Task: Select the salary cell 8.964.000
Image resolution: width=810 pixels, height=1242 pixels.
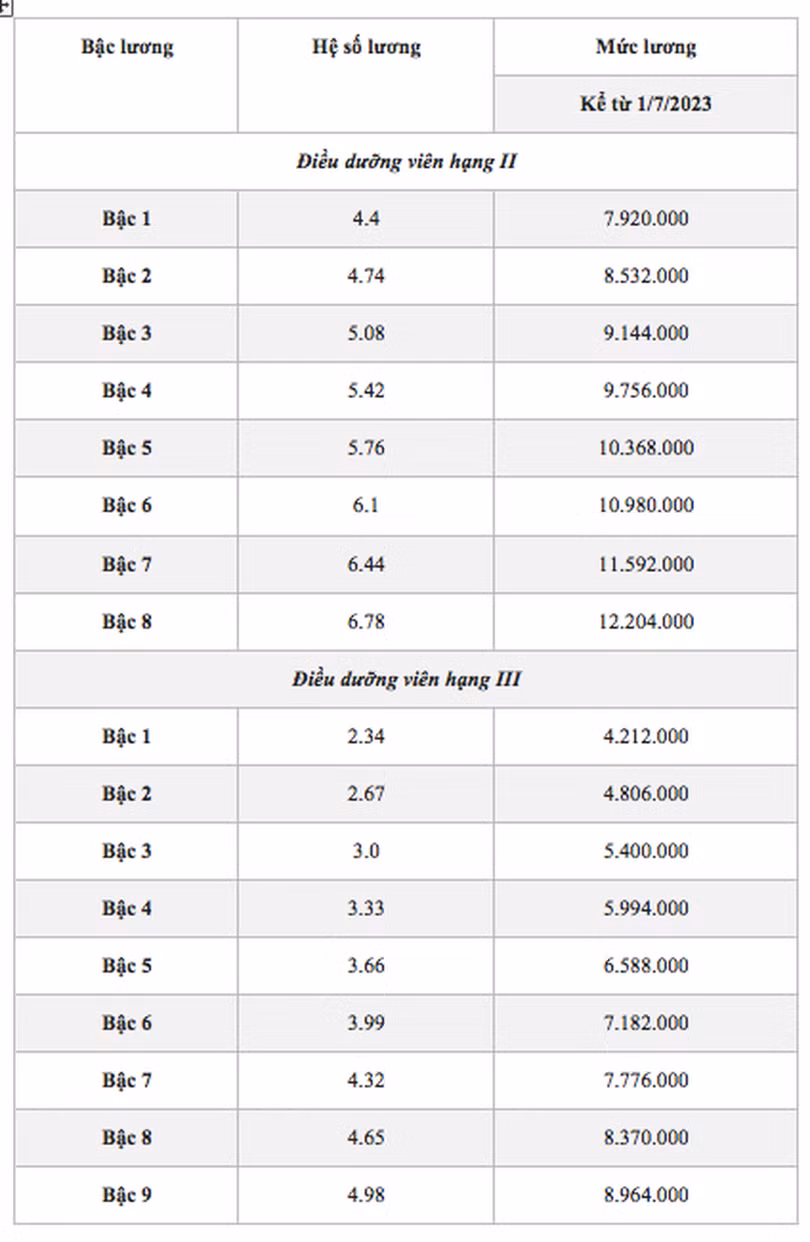Action: [x=646, y=1195]
